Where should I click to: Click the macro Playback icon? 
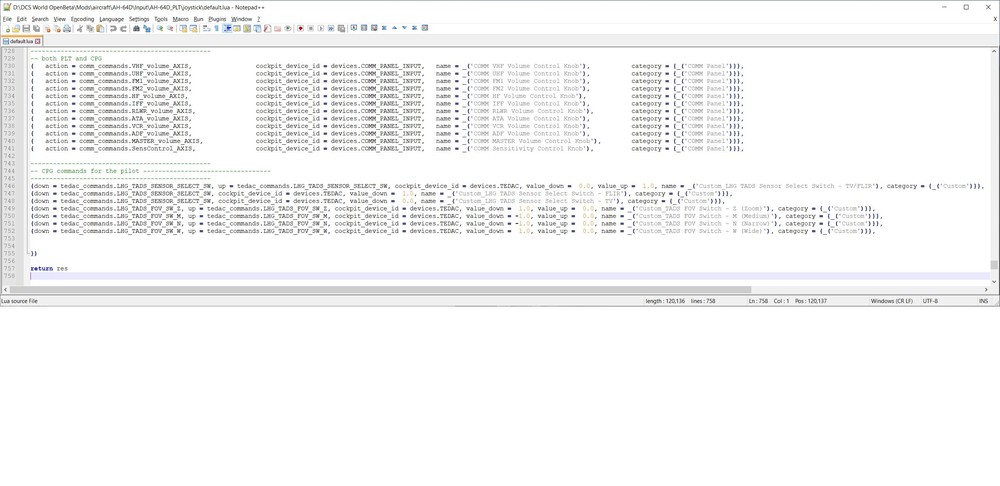pyautogui.click(x=321, y=28)
